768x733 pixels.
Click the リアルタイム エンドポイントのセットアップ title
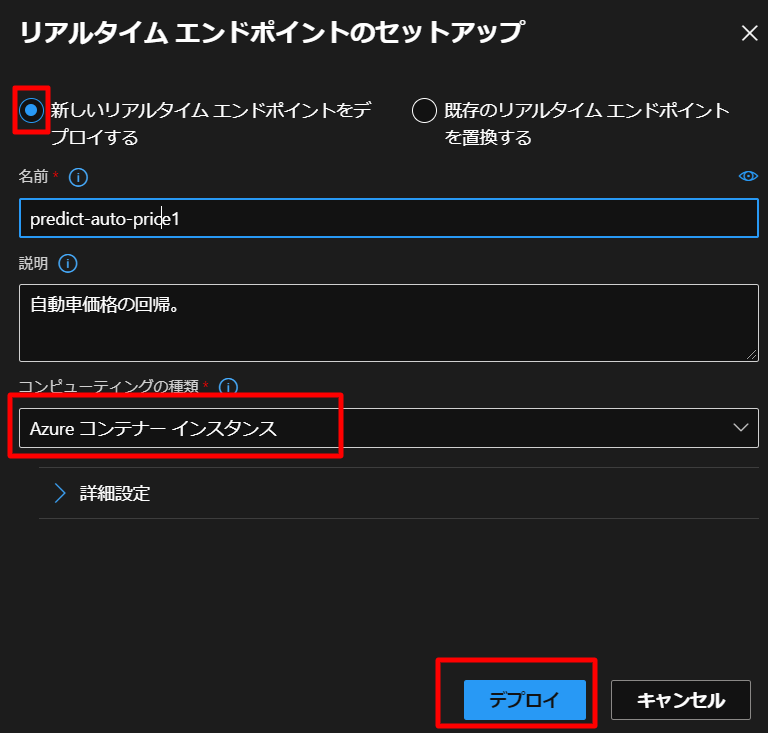coord(271,32)
